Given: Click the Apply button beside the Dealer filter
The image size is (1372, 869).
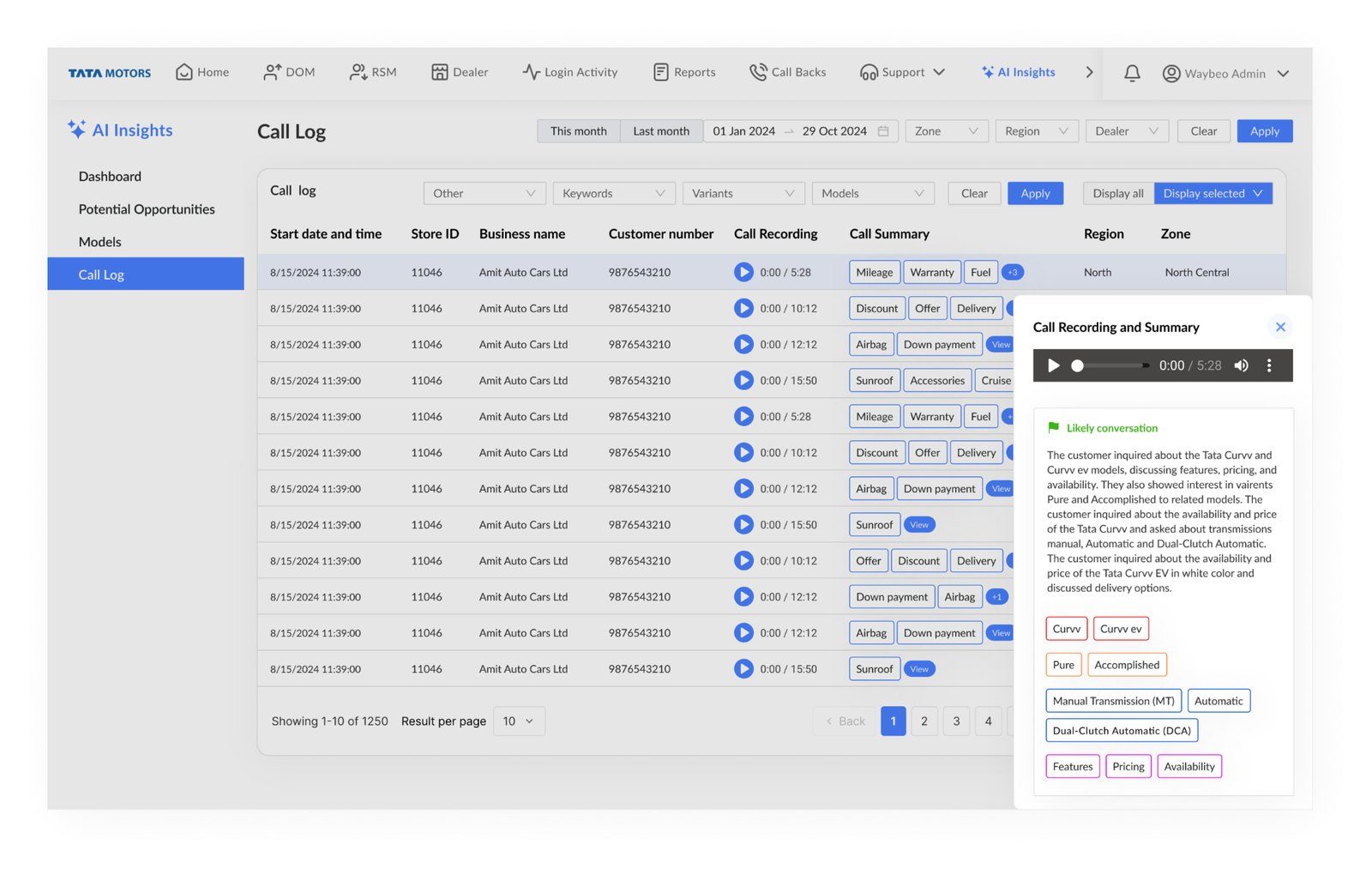Looking at the screenshot, I should (x=1264, y=131).
